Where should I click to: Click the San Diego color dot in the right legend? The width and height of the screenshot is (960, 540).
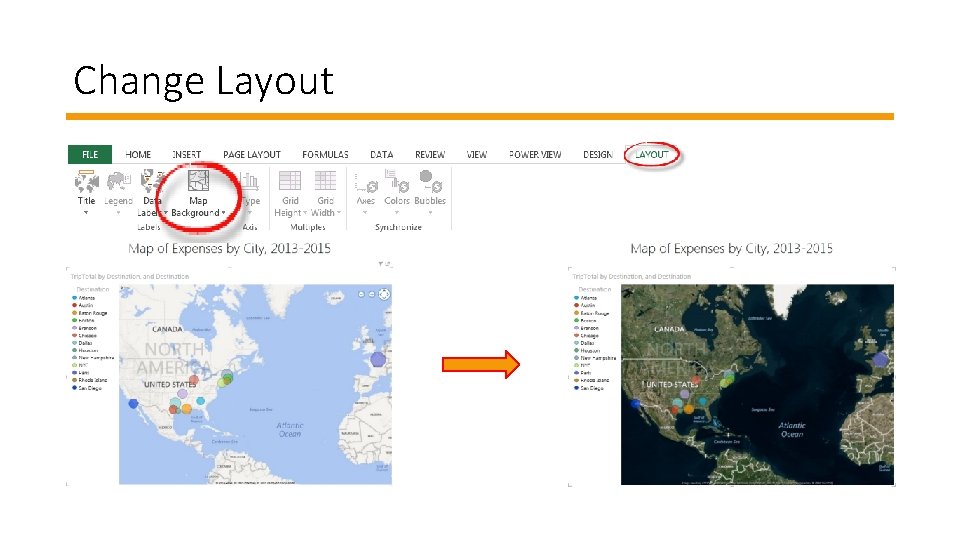577,388
